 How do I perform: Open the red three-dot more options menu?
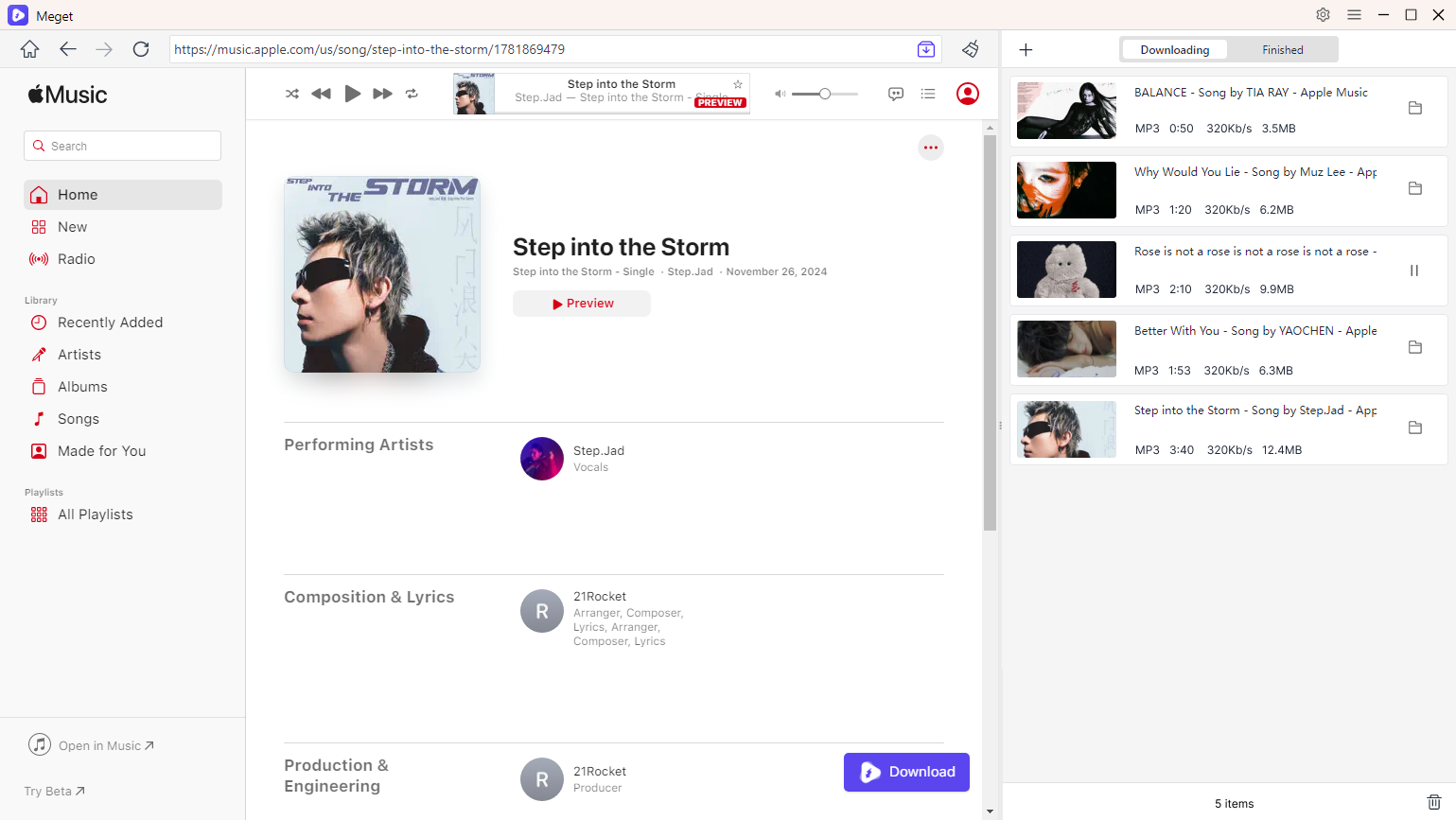pyautogui.click(x=931, y=148)
